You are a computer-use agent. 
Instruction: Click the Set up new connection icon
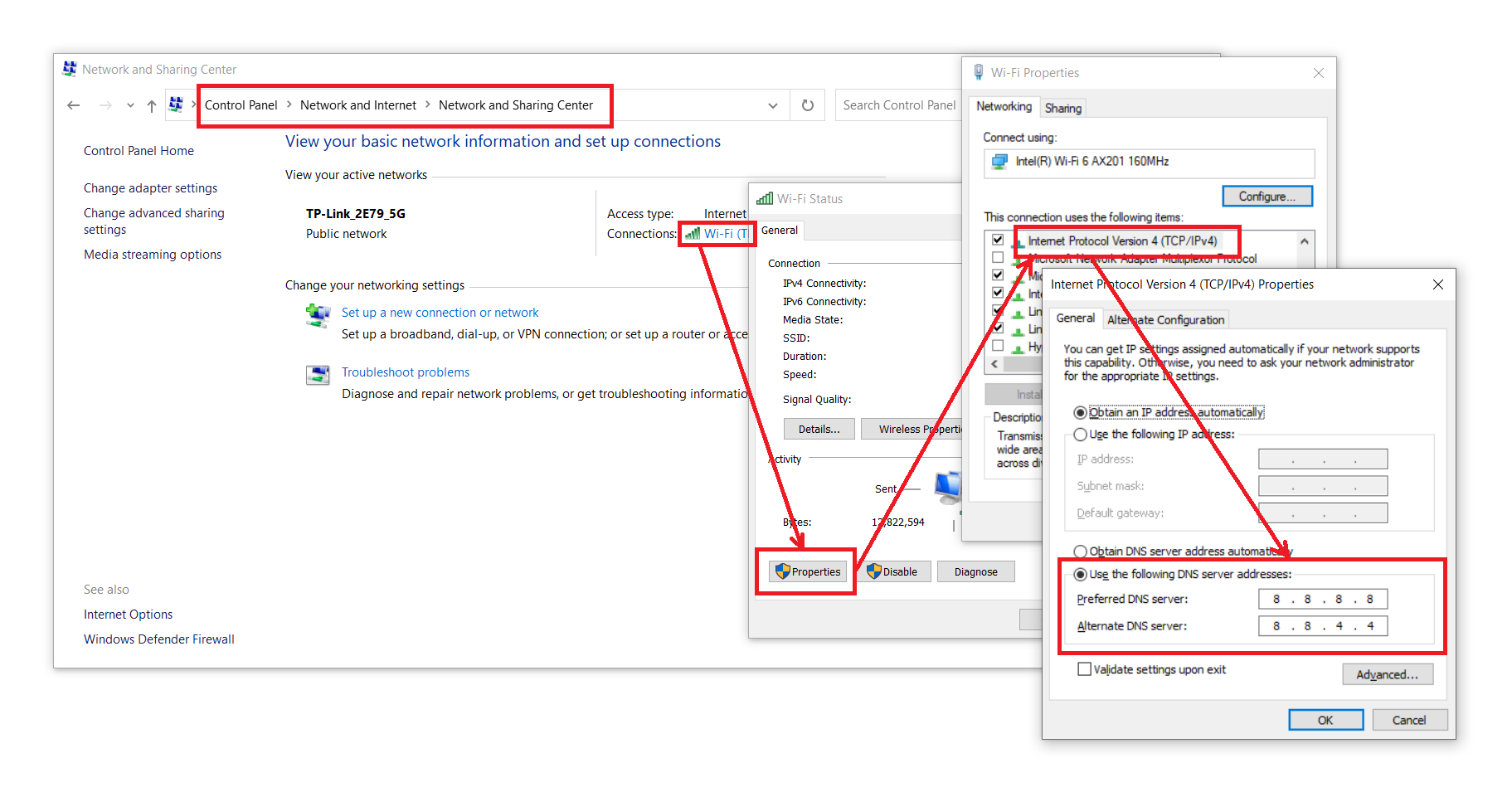(318, 315)
